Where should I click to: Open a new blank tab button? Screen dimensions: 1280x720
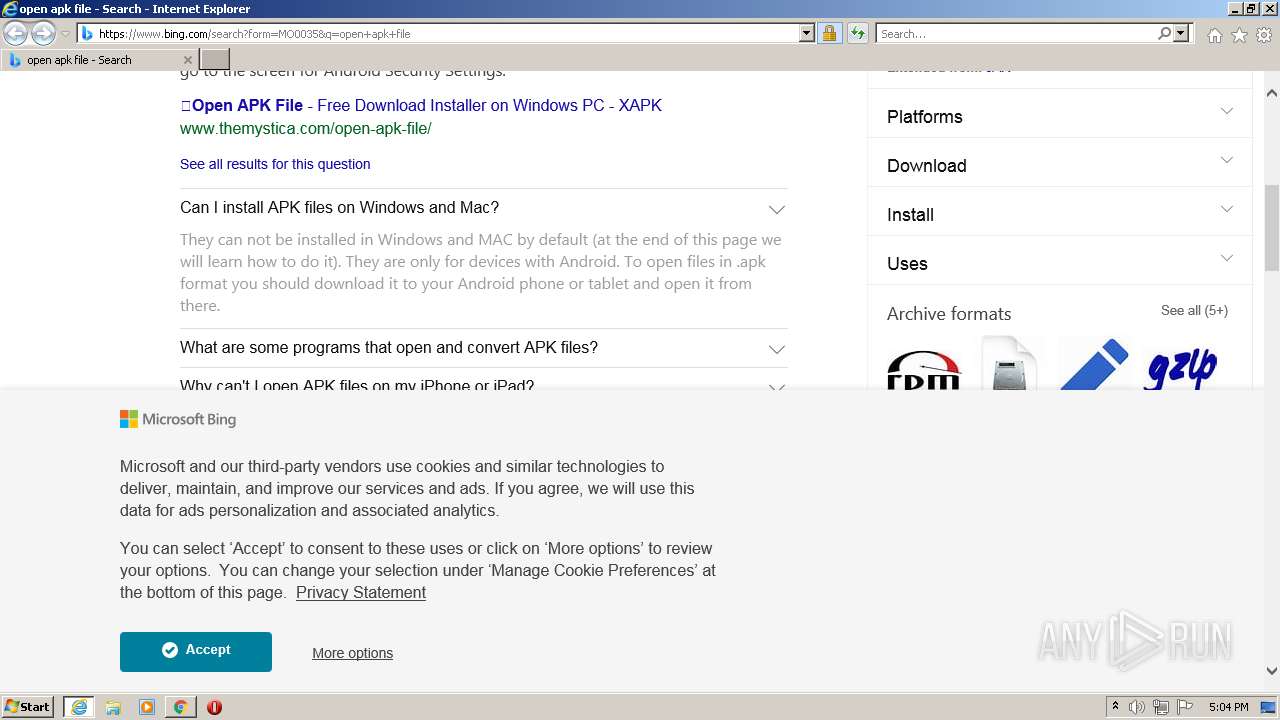point(215,60)
